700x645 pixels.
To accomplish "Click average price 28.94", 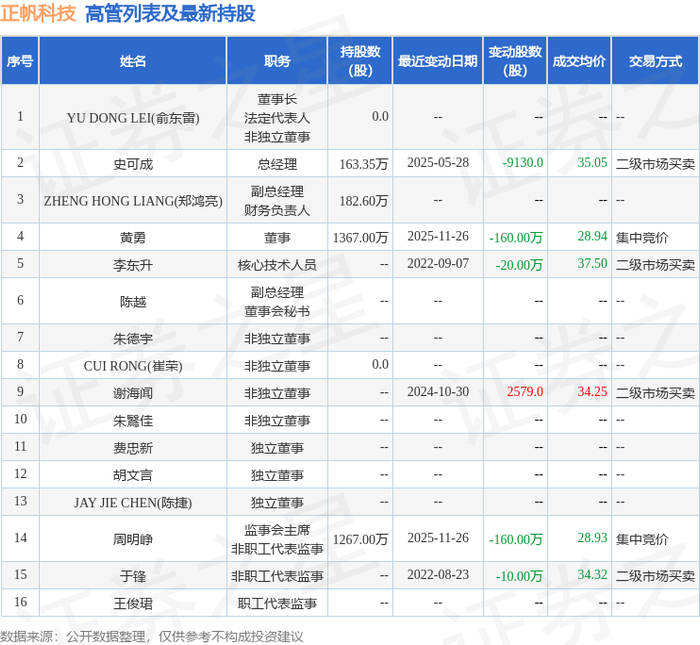I will tap(592, 236).
